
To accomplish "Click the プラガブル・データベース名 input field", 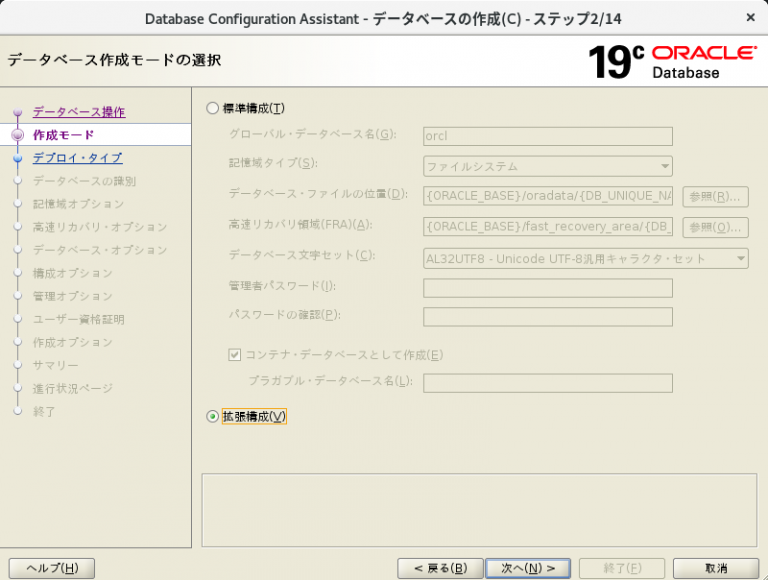I will point(547,382).
